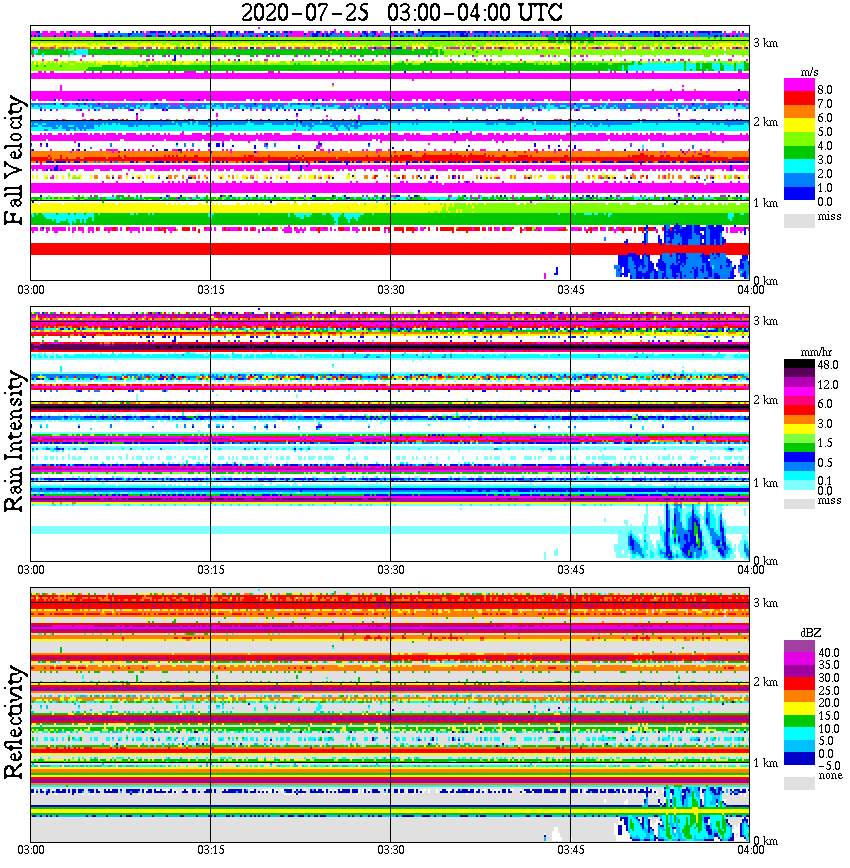The image size is (850, 868).
Task: Click the '48.0' value in the mm/hr legend
Action: click(827, 365)
